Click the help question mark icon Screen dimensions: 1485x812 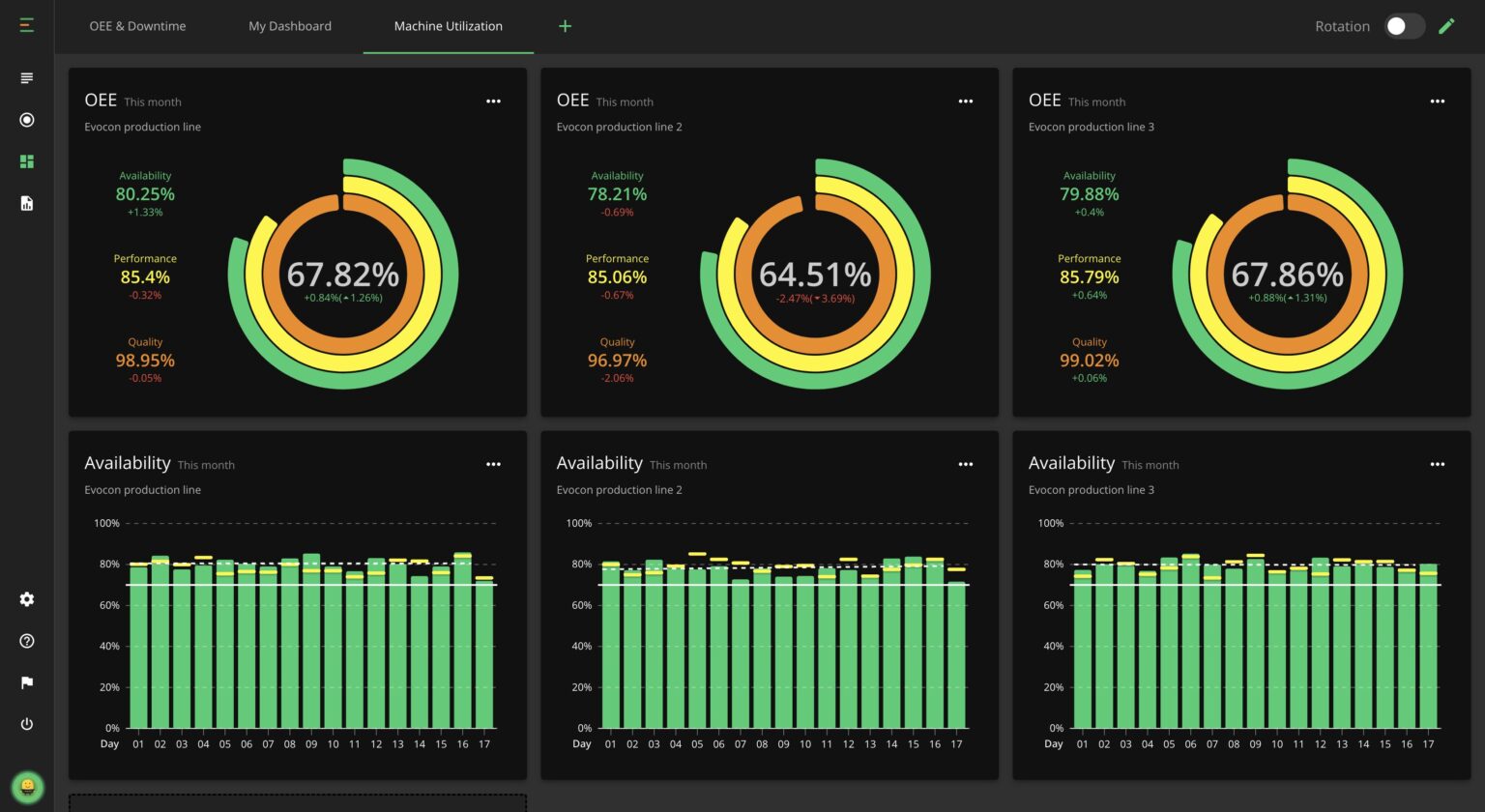click(x=27, y=641)
